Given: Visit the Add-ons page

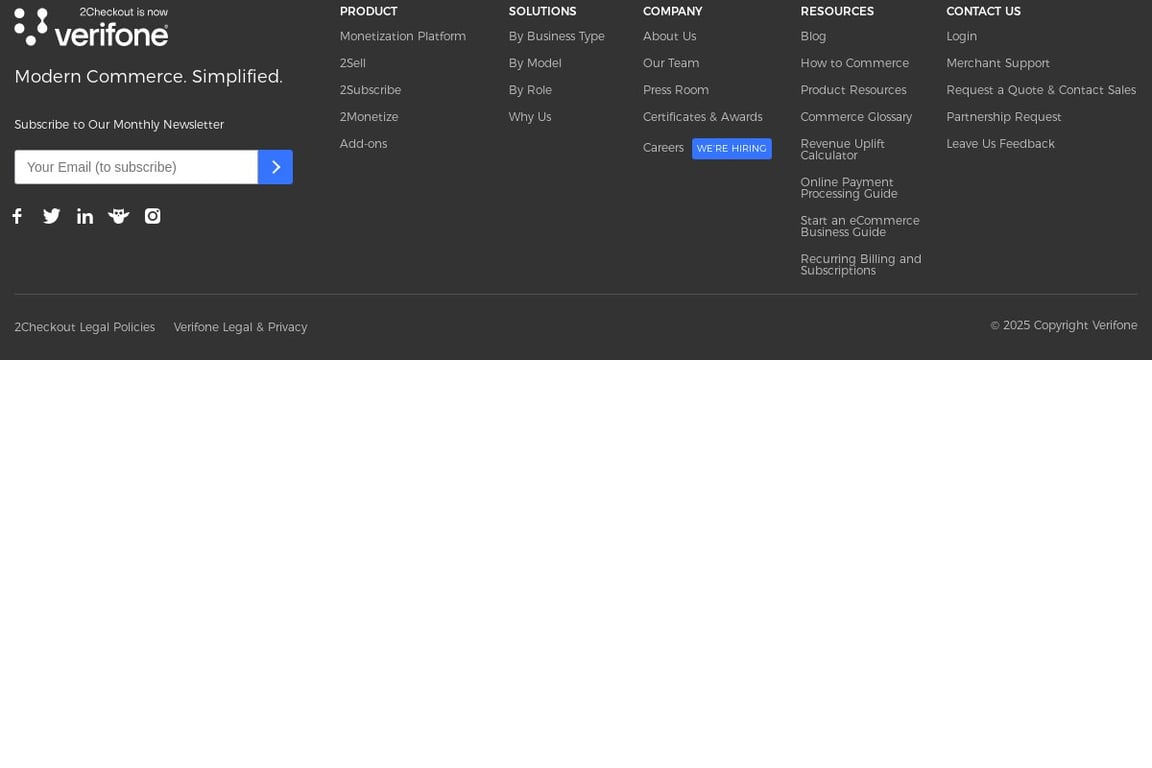Looking at the screenshot, I should coord(363,143).
